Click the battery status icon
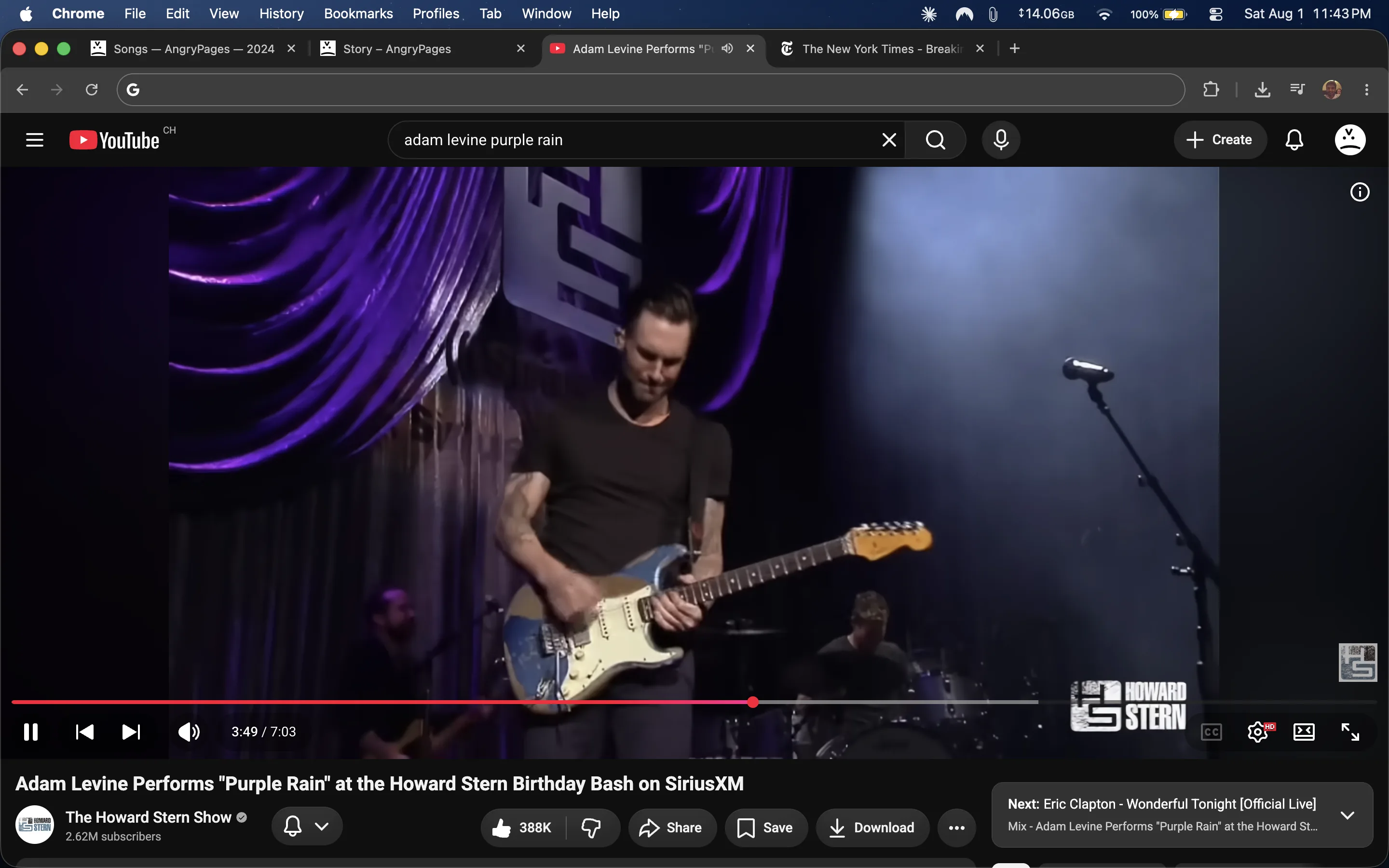Viewport: 1389px width, 868px height. [x=1174, y=14]
